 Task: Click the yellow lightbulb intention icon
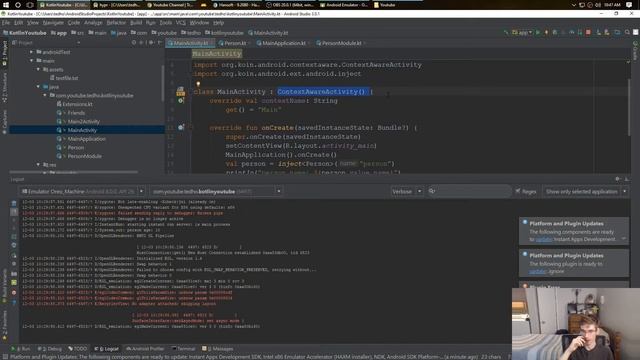[x=198, y=84]
